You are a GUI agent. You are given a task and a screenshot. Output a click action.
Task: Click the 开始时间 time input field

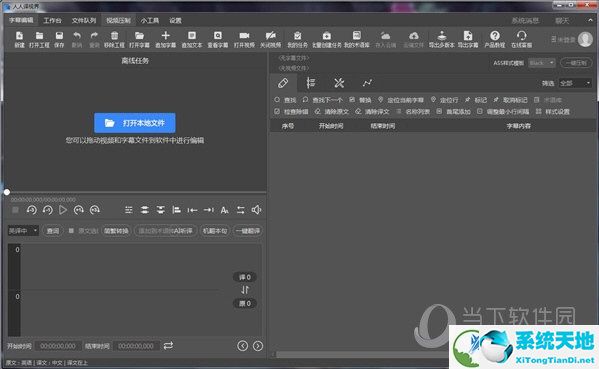(58, 346)
